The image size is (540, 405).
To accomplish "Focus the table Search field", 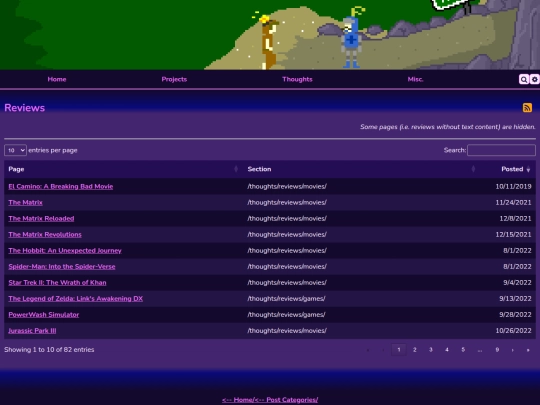I will pos(501,150).
